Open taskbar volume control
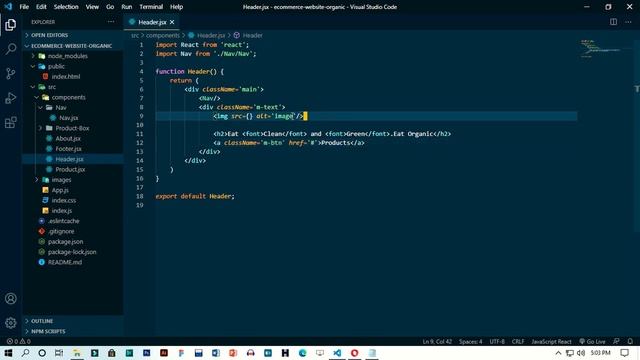Image resolution: width=640 pixels, height=360 pixels. pos(580,353)
